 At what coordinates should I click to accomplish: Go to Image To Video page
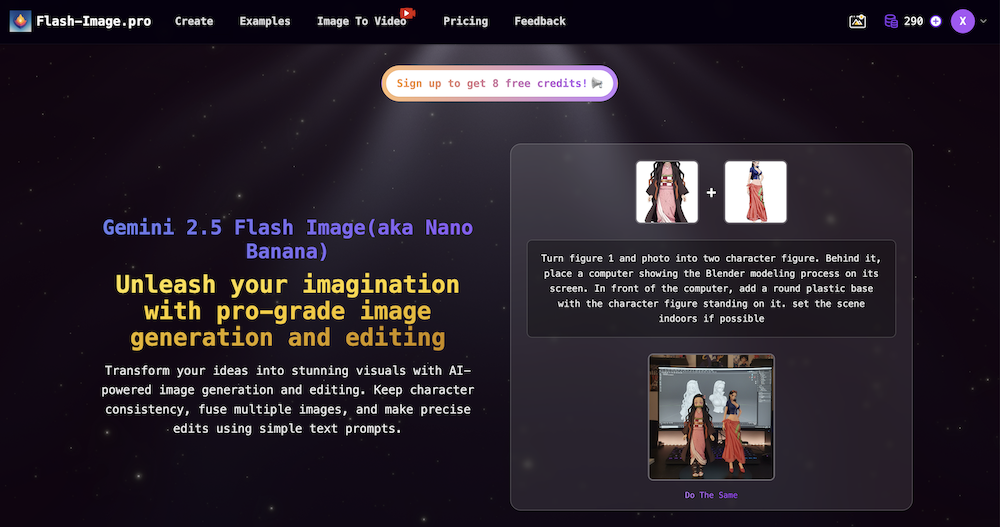(362, 21)
